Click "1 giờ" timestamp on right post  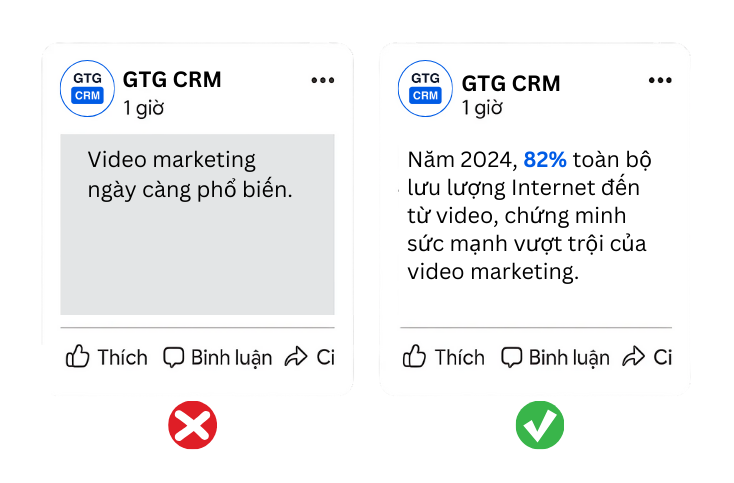click(481, 108)
